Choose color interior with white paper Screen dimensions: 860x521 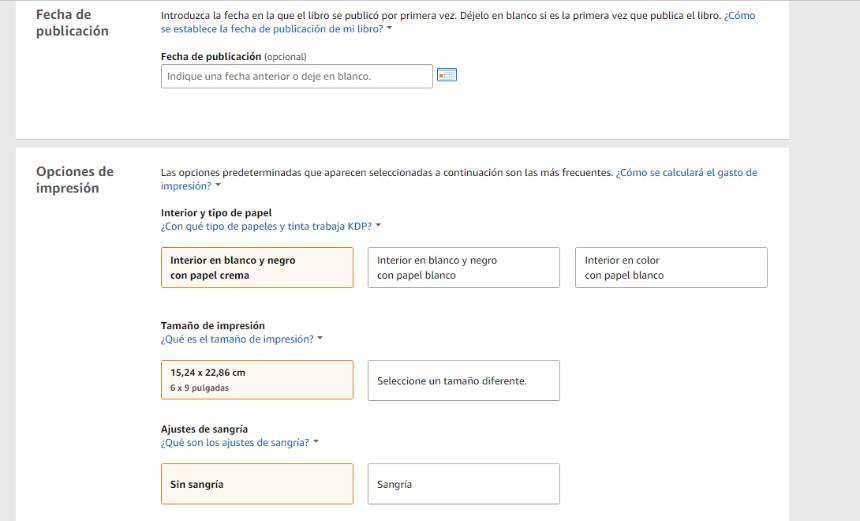pyautogui.click(x=671, y=268)
